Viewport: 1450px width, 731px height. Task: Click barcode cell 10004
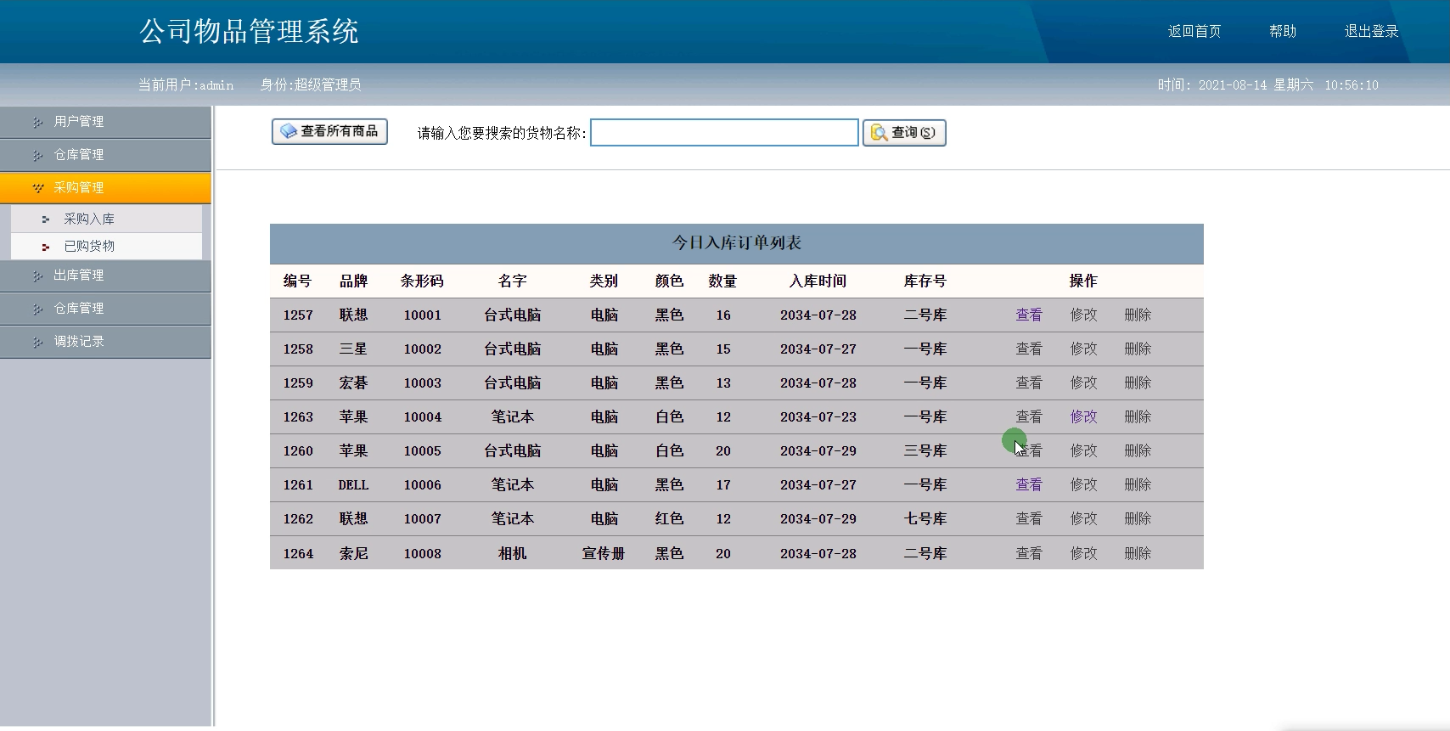tap(422, 417)
